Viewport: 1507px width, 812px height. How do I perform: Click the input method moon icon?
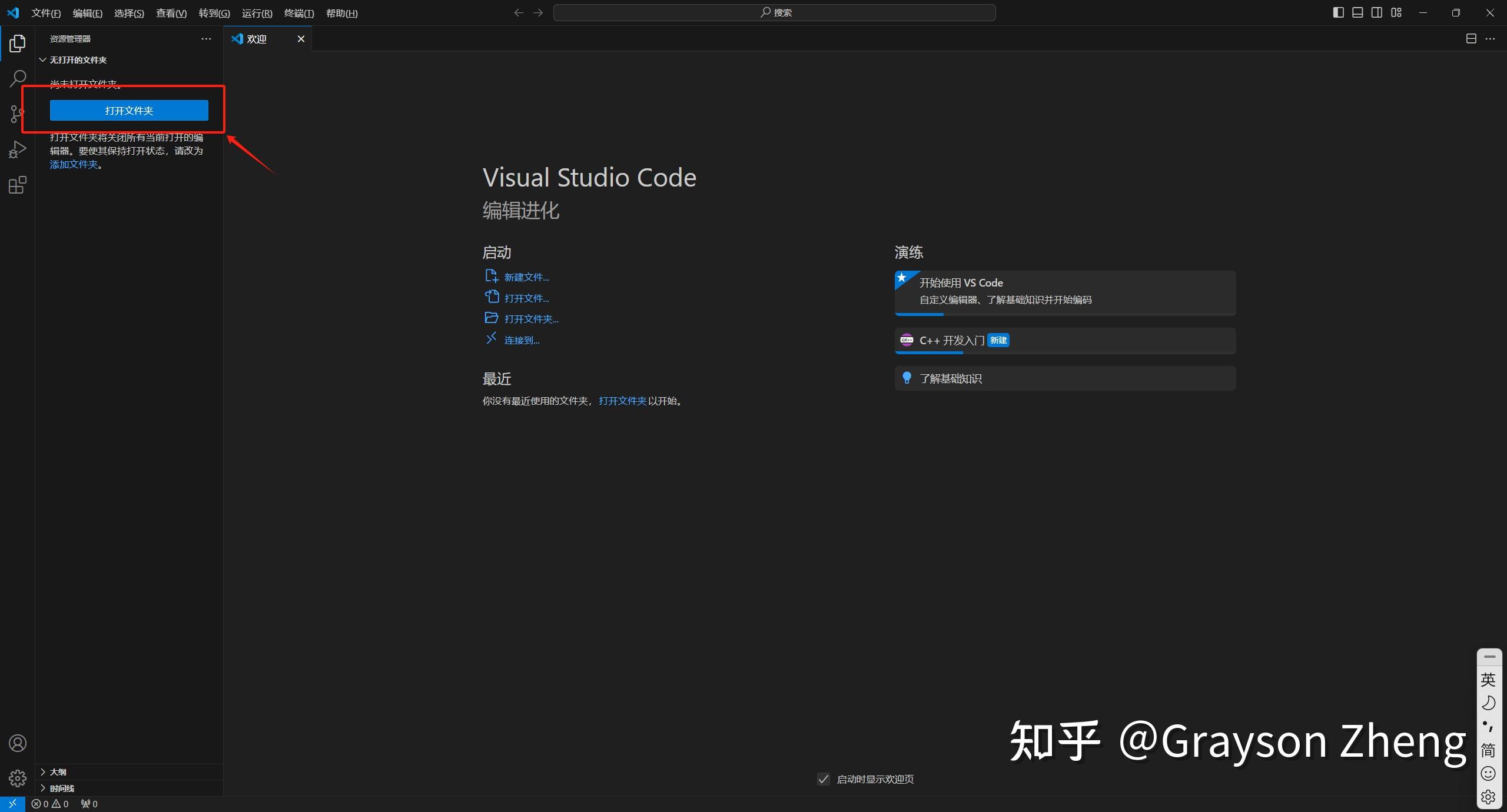(1488, 703)
